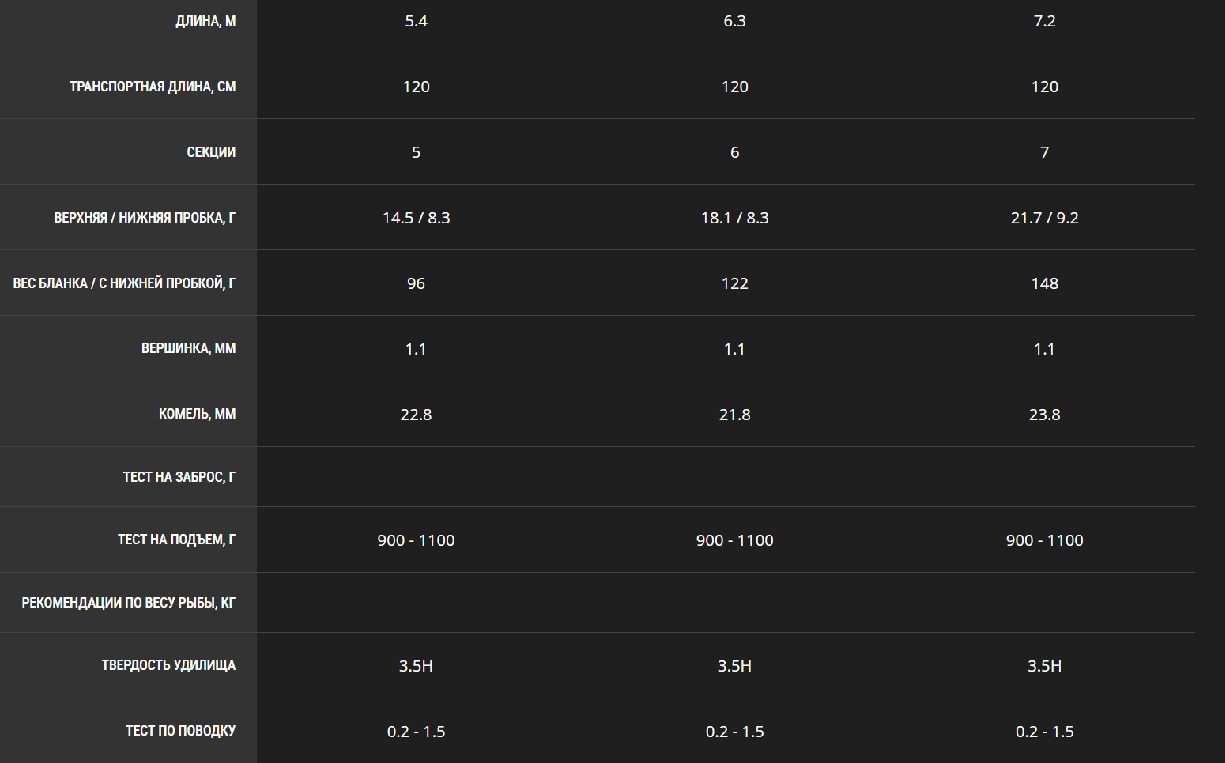The width and height of the screenshot is (1225, 763).
Task: Click ВЕС БЛАНКА / С НИЖНЕЙ ПРОБКОЙ label
Action: (x=124, y=284)
